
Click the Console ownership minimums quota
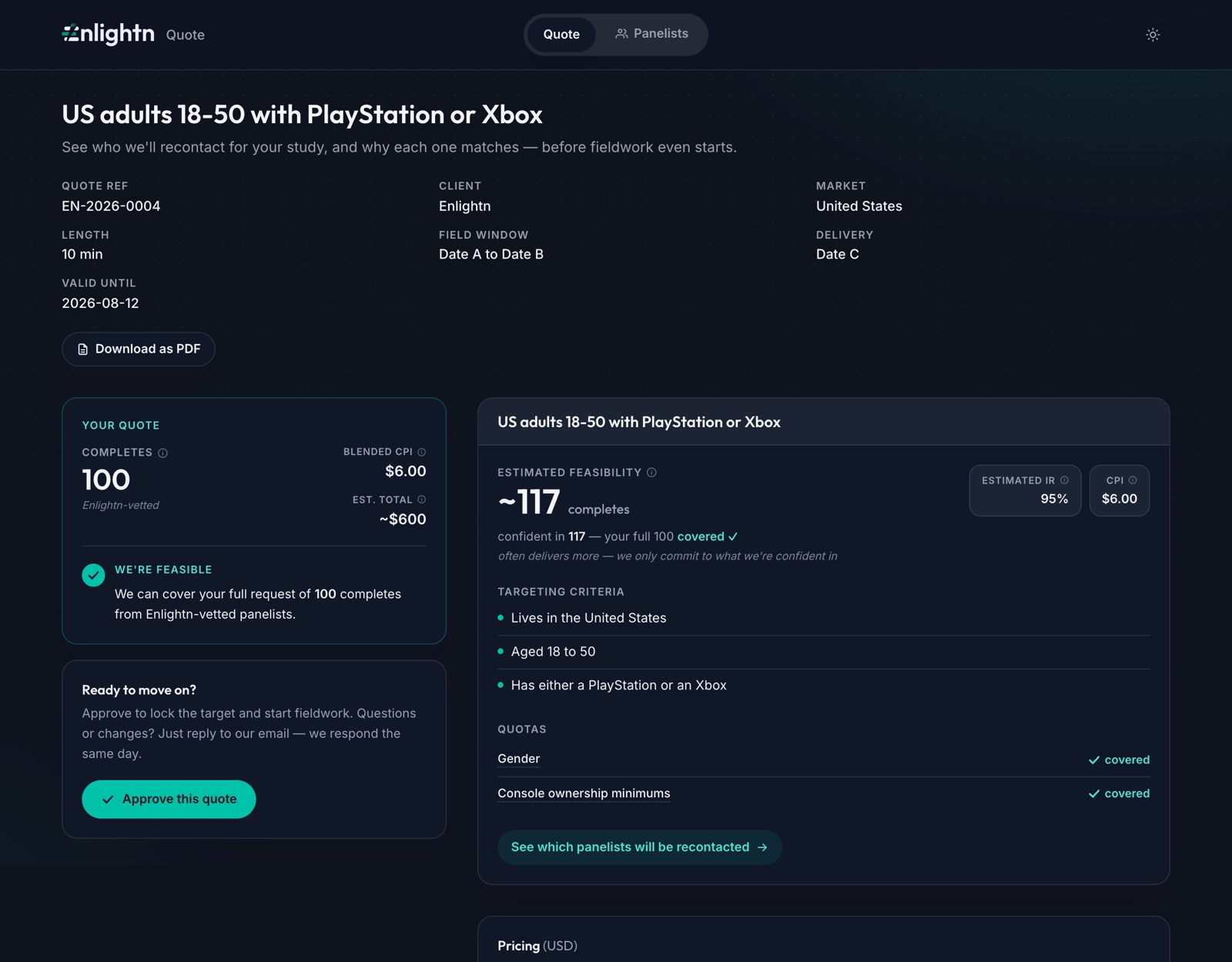coord(584,793)
